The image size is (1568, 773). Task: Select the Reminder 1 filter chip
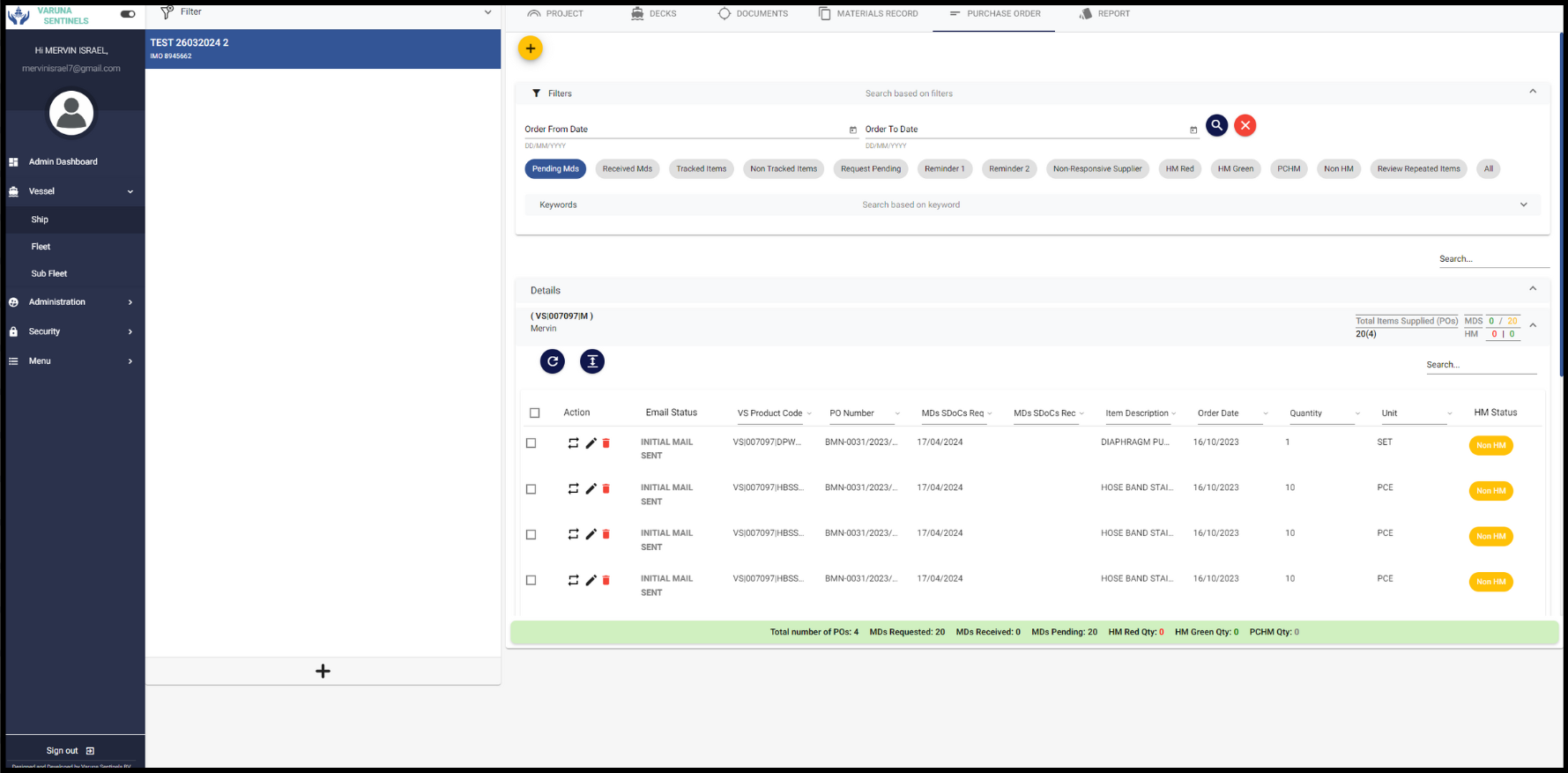tap(944, 169)
